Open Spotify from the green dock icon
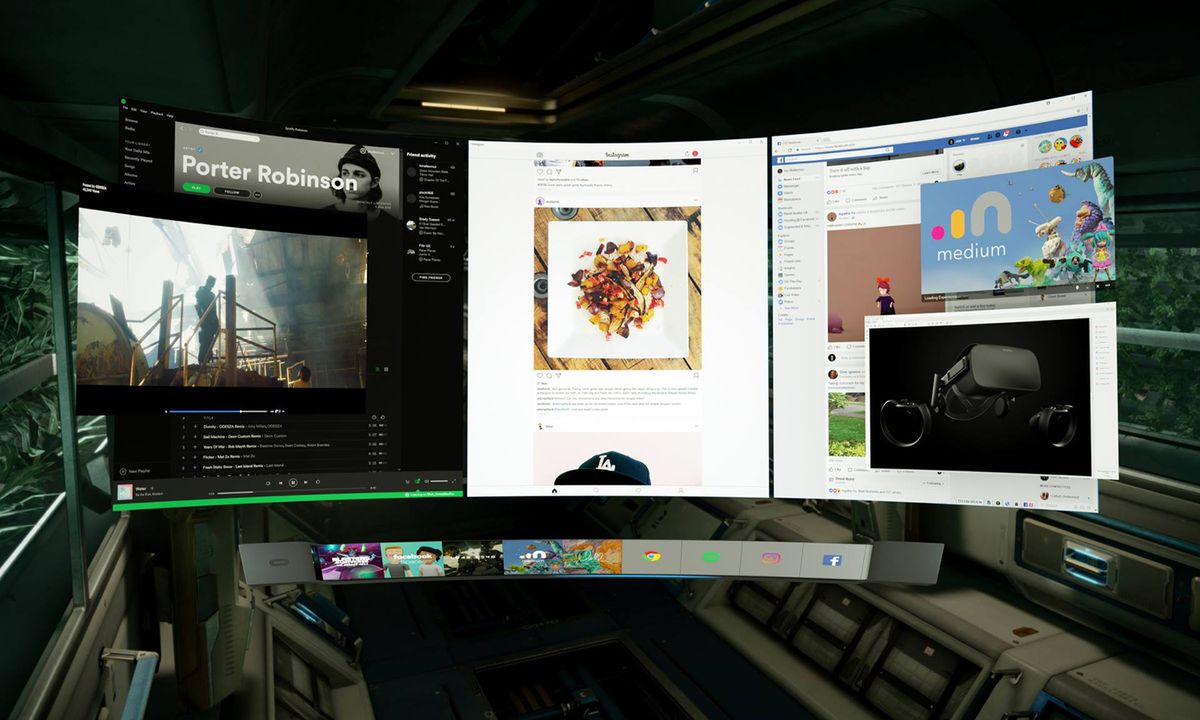 coord(710,558)
